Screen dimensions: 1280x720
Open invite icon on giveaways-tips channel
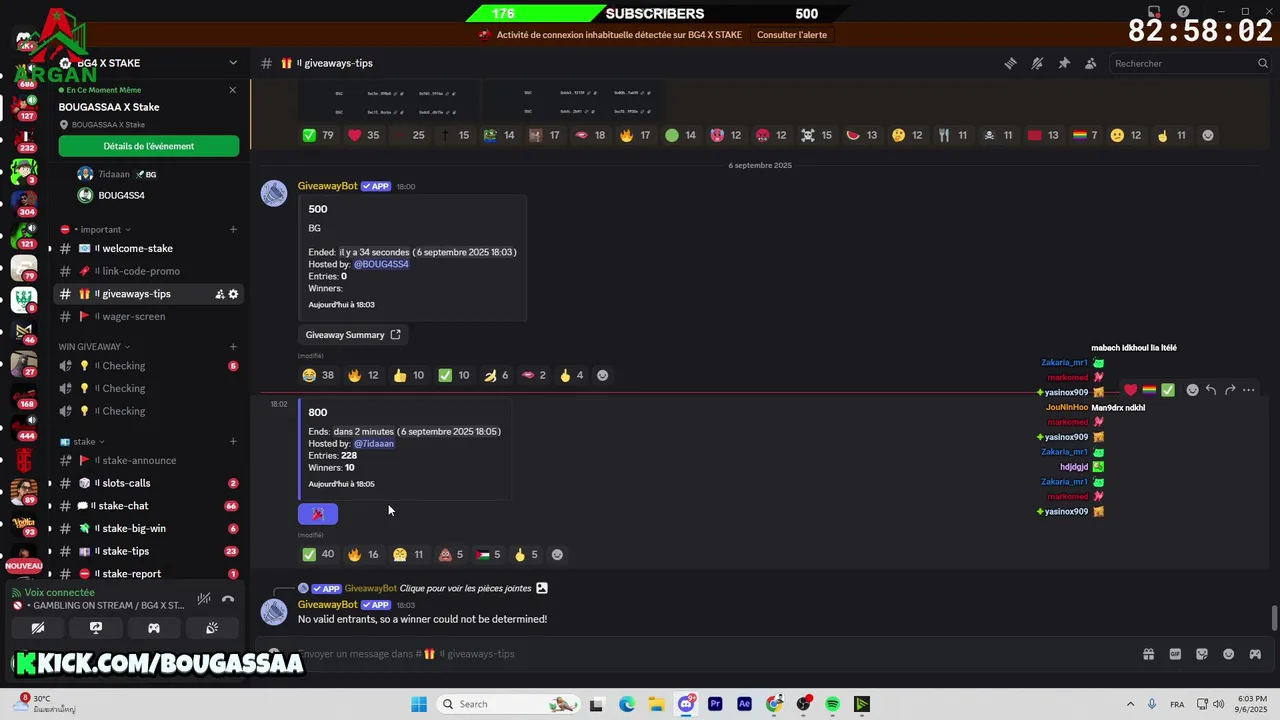click(219, 294)
